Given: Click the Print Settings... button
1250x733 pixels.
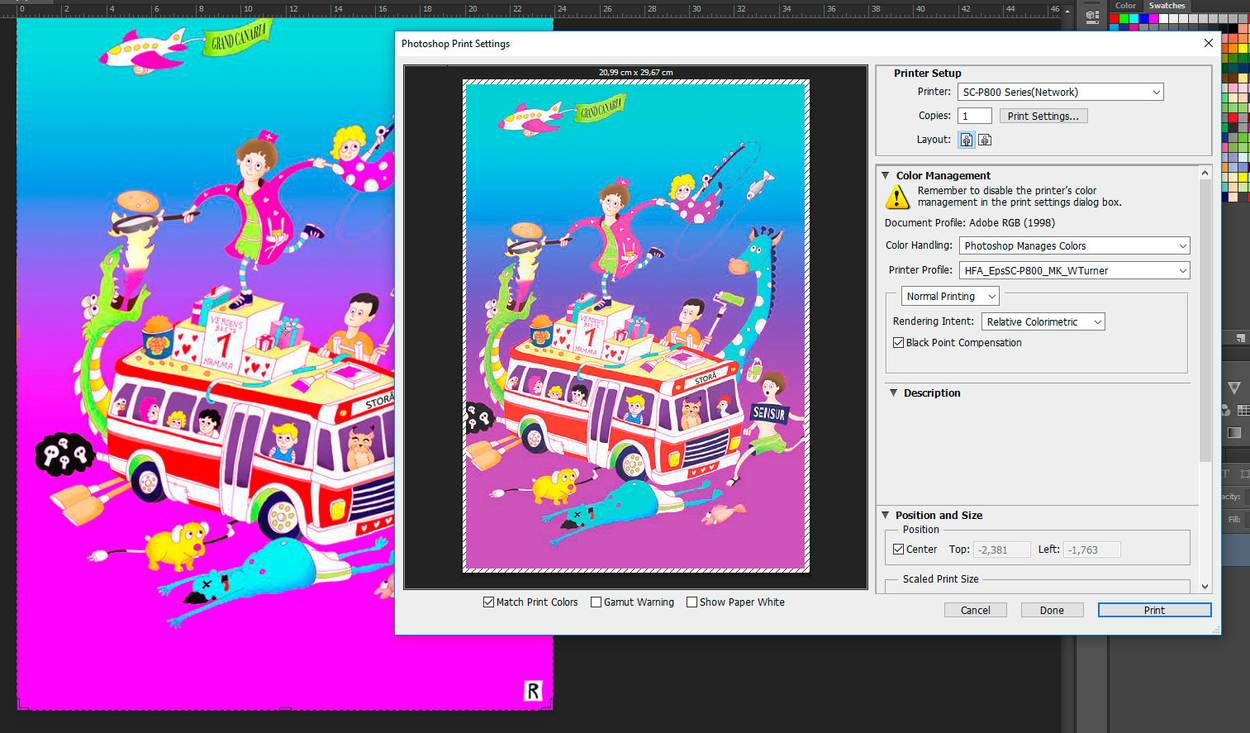Looking at the screenshot, I should [x=1043, y=116].
